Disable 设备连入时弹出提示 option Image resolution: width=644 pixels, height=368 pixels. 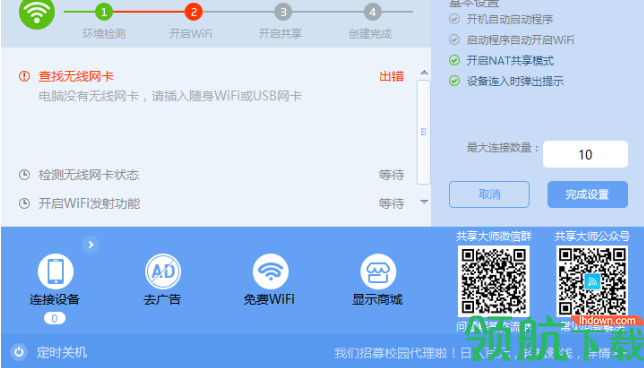click(454, 80)
